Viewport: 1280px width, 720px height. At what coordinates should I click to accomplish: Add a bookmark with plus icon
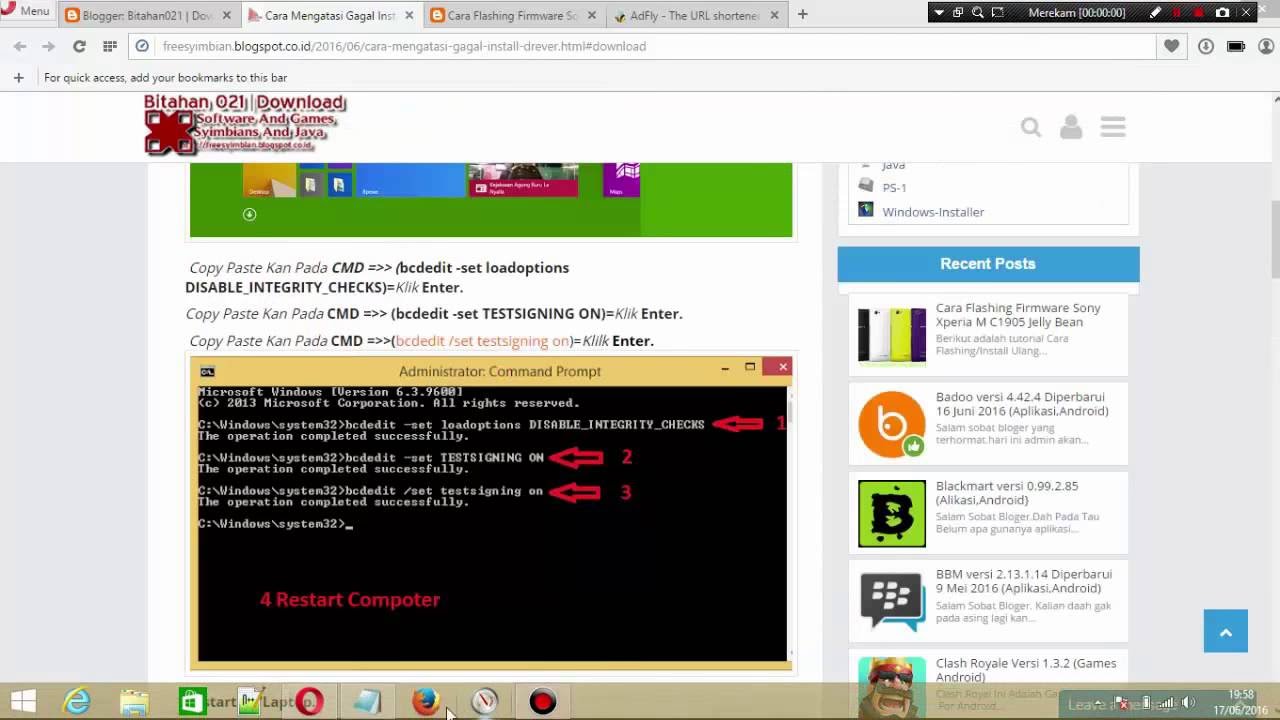(x=18, y=77)
